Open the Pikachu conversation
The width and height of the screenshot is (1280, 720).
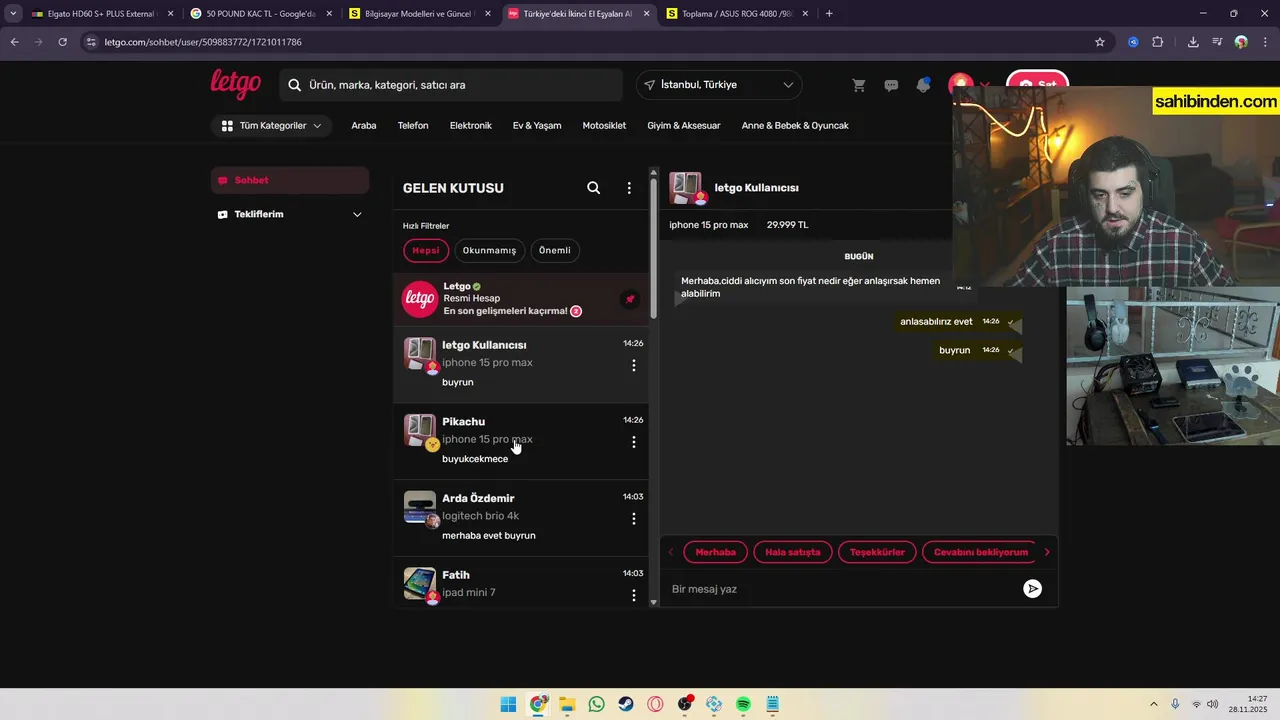click(521, 441)
